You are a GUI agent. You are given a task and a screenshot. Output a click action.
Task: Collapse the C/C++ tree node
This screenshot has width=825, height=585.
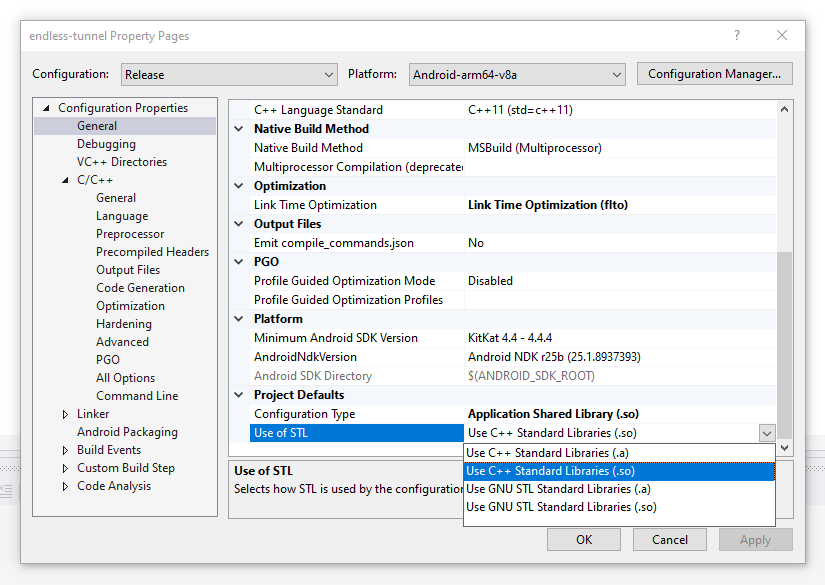65,180
